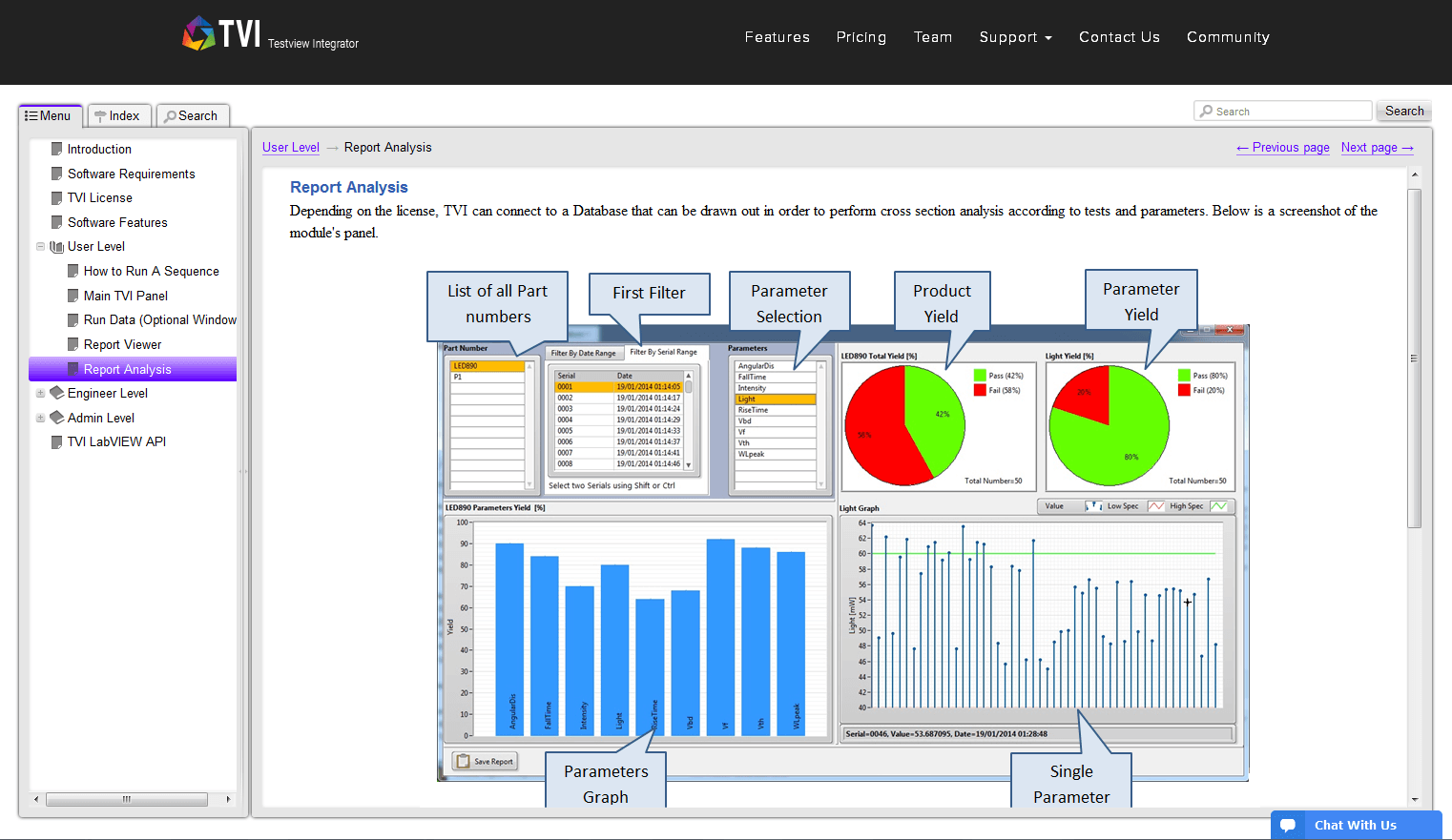Screen dimensions: 1452x840
Task: Switch to the Search tab in the sidebar
Action: coord(193,115)
